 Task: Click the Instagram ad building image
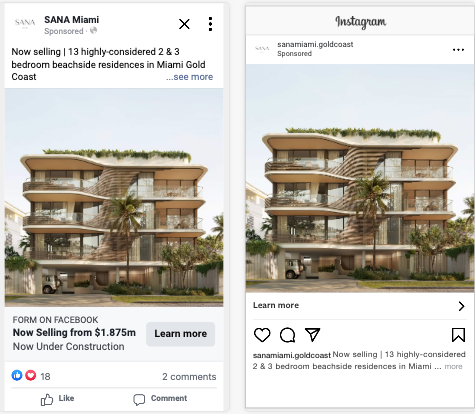(x=360, y=178)
